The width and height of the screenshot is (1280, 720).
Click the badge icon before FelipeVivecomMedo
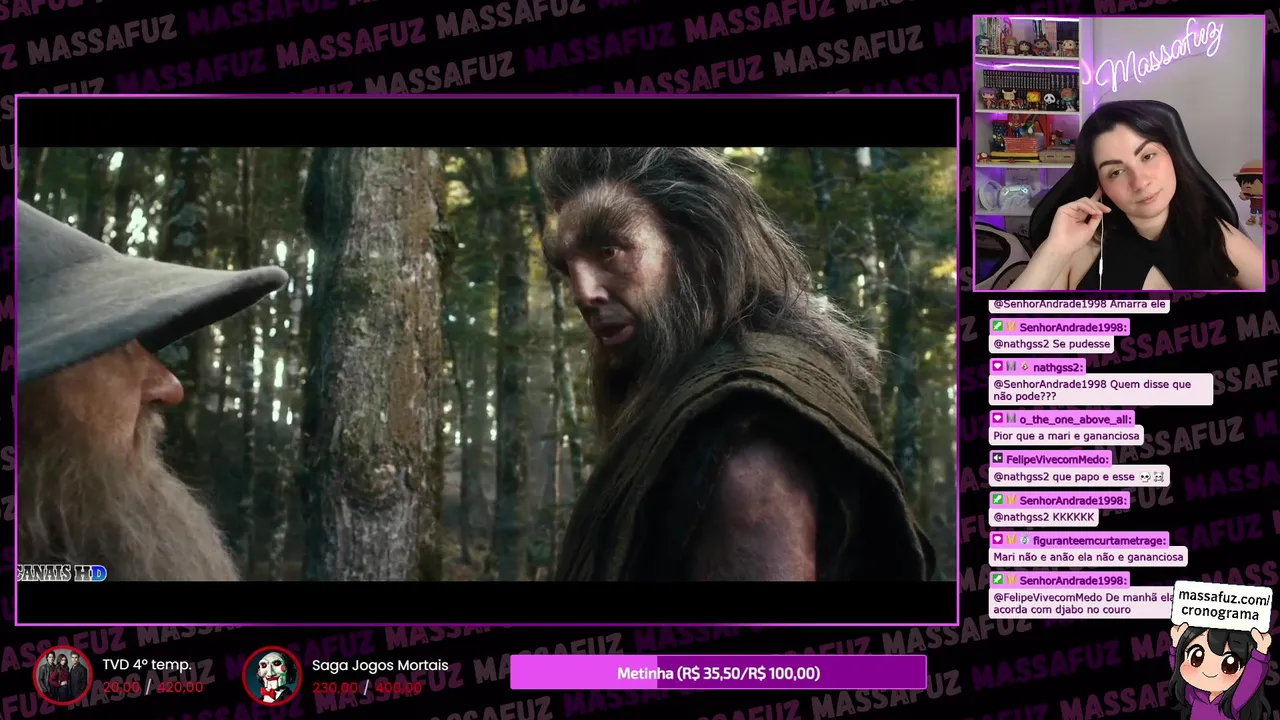click(x=998, y=459)
